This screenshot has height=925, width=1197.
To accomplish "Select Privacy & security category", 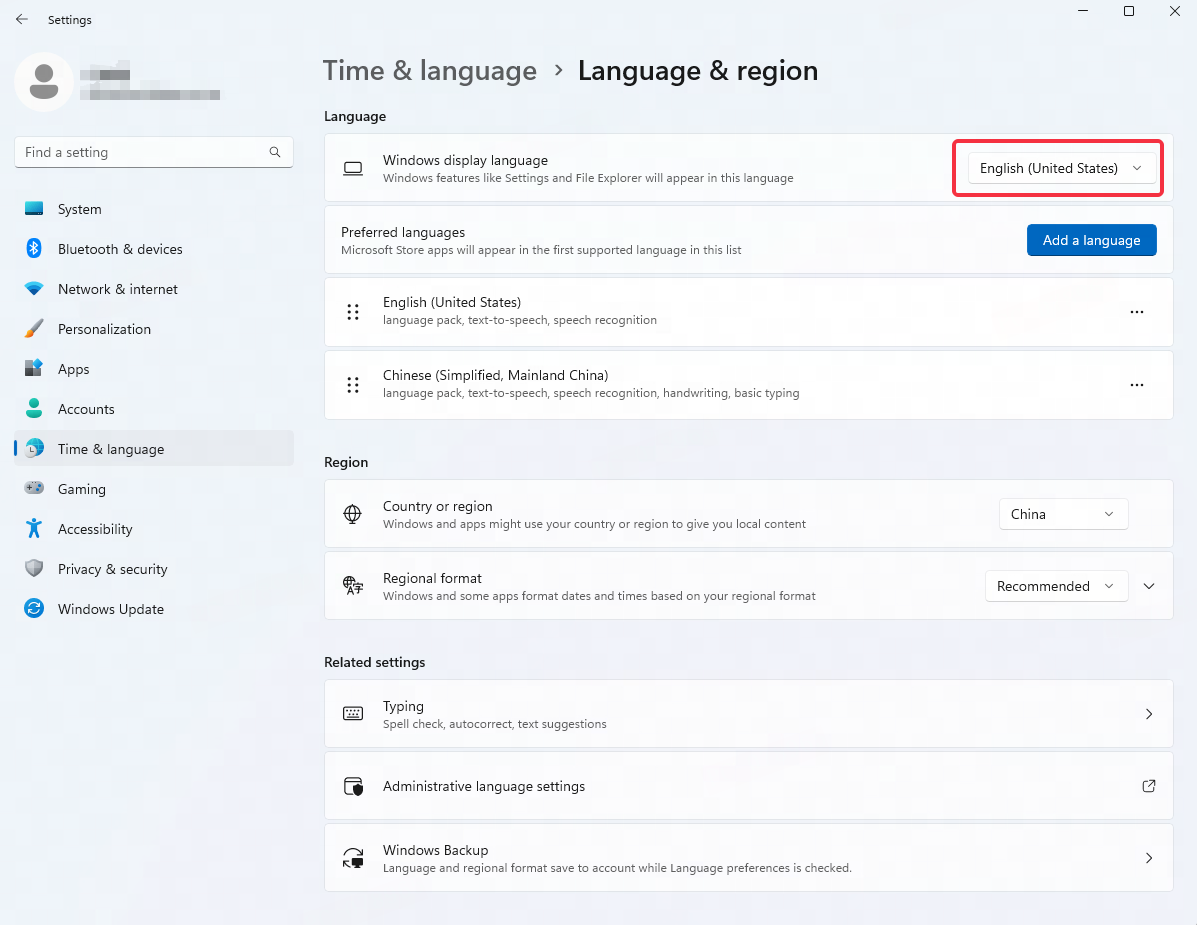I will point(112,569).
